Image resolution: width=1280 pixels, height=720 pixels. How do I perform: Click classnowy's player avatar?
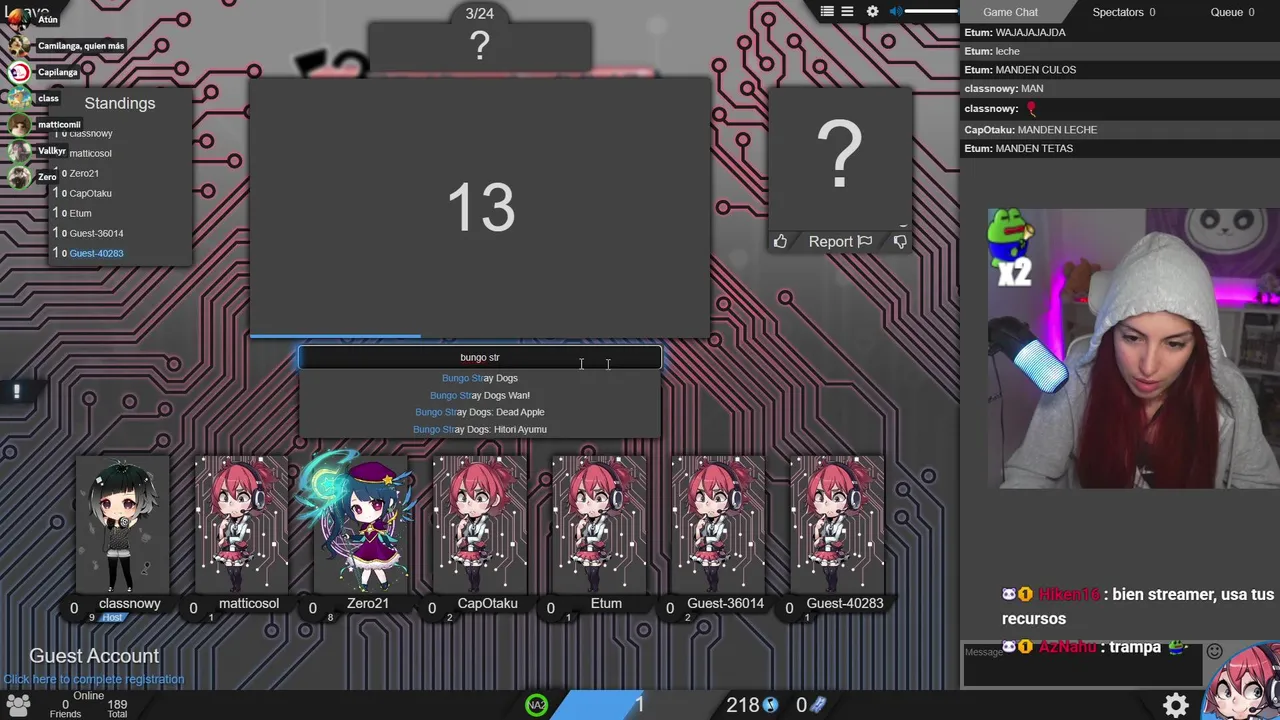122,525
